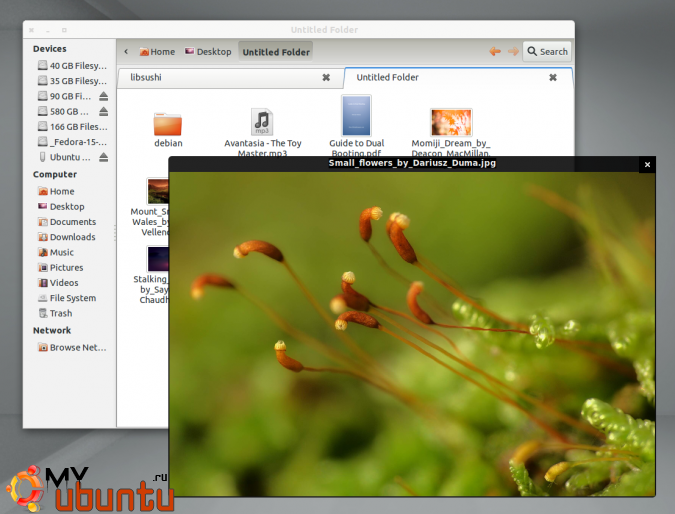
Task: Select the Ubuntu device in sidebar
Action: click(x=65, y=157)
